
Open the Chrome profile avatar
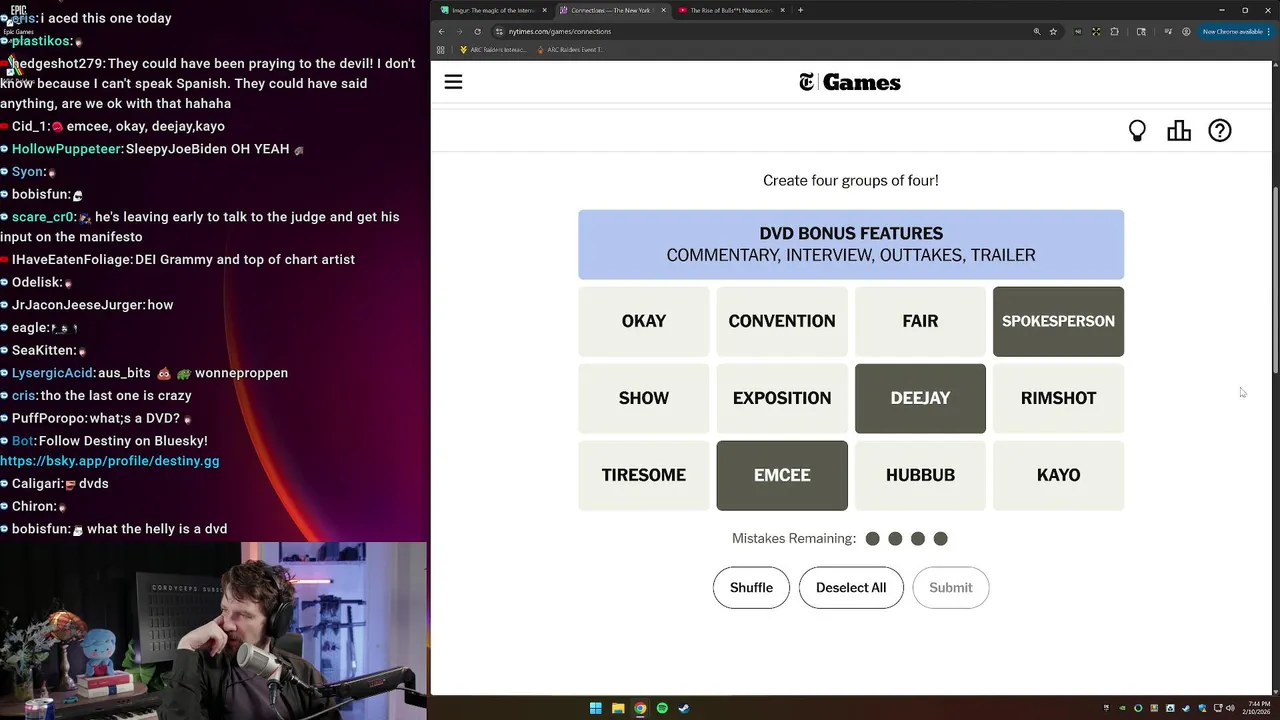tap(1186, 31)
